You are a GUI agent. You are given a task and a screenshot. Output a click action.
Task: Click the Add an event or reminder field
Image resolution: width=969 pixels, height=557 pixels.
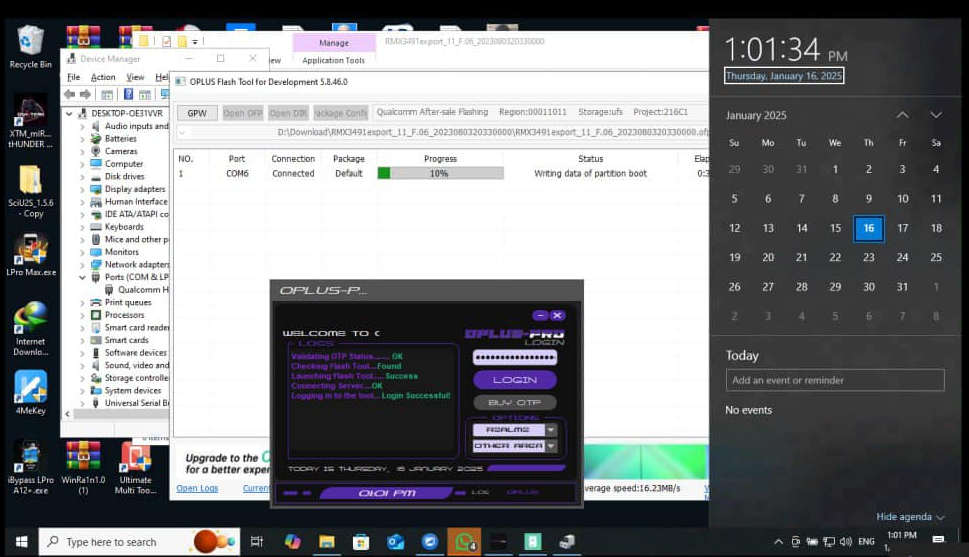coord(835,380)
